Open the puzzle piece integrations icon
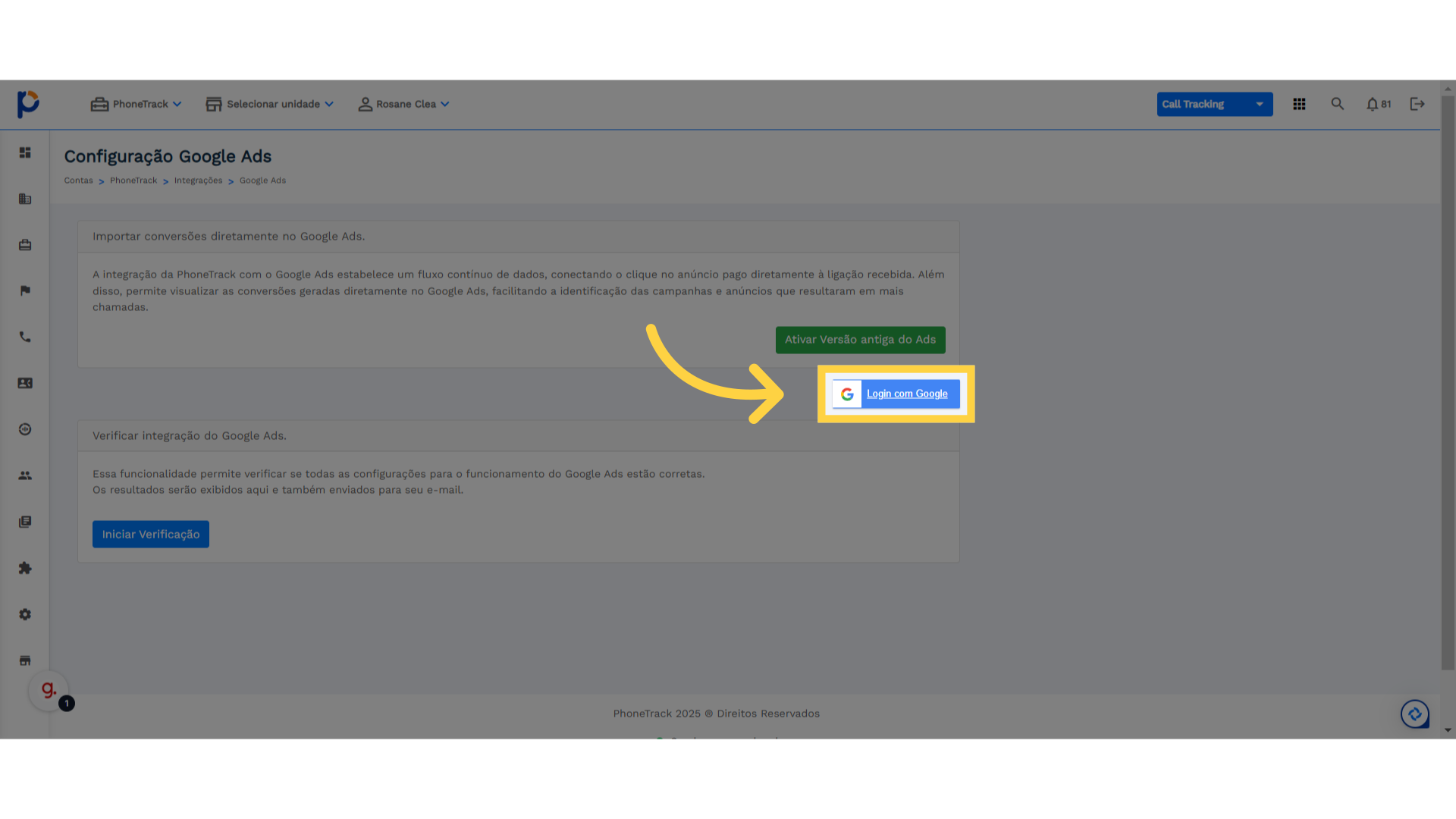 [x=25, y=568]
